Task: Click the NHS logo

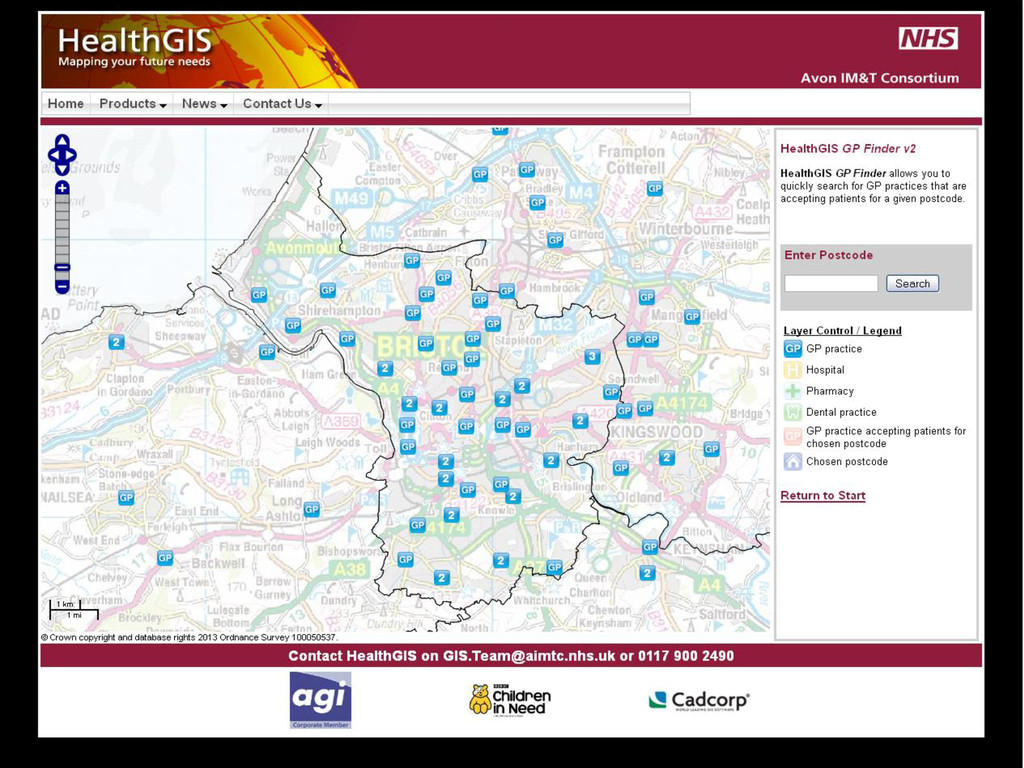Action: (928, 39)
